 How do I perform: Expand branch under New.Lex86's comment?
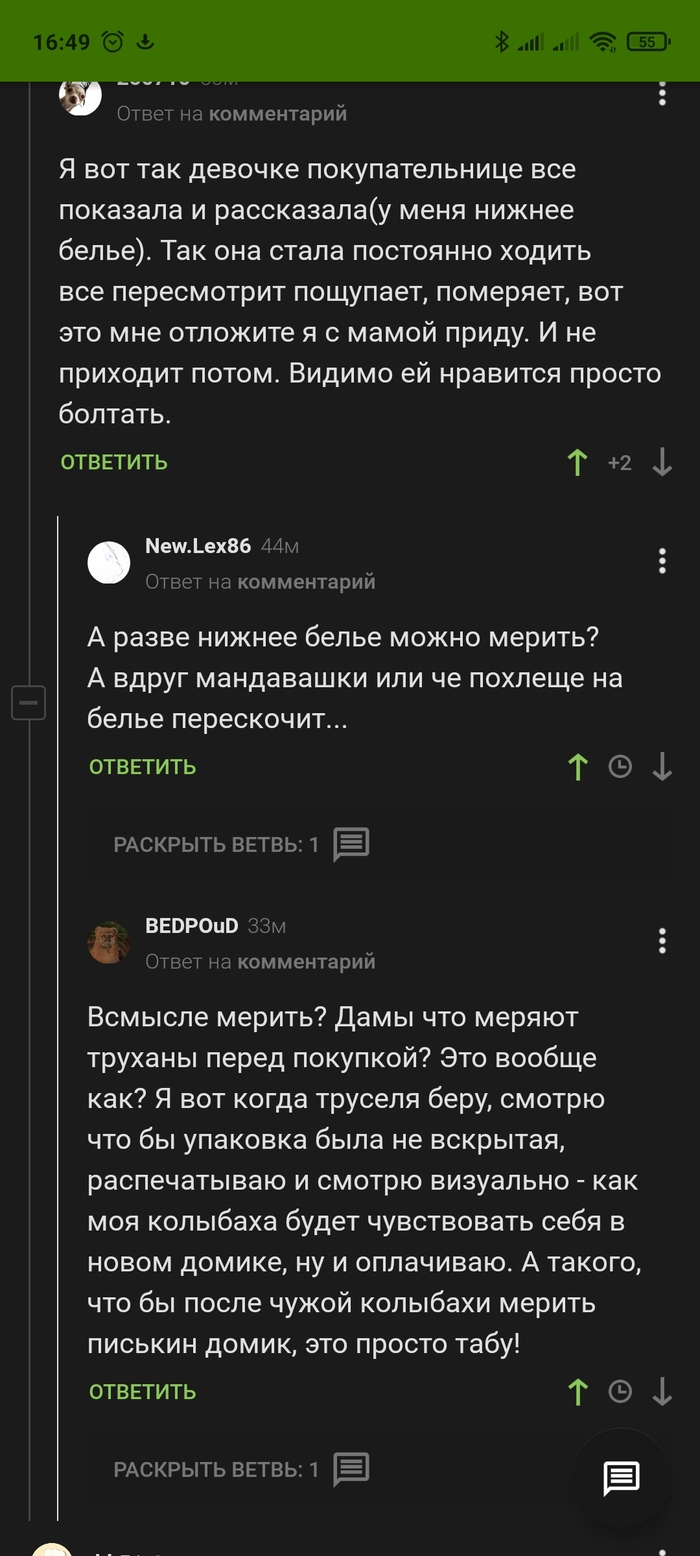pyautogui.click(x=241, y=845)
